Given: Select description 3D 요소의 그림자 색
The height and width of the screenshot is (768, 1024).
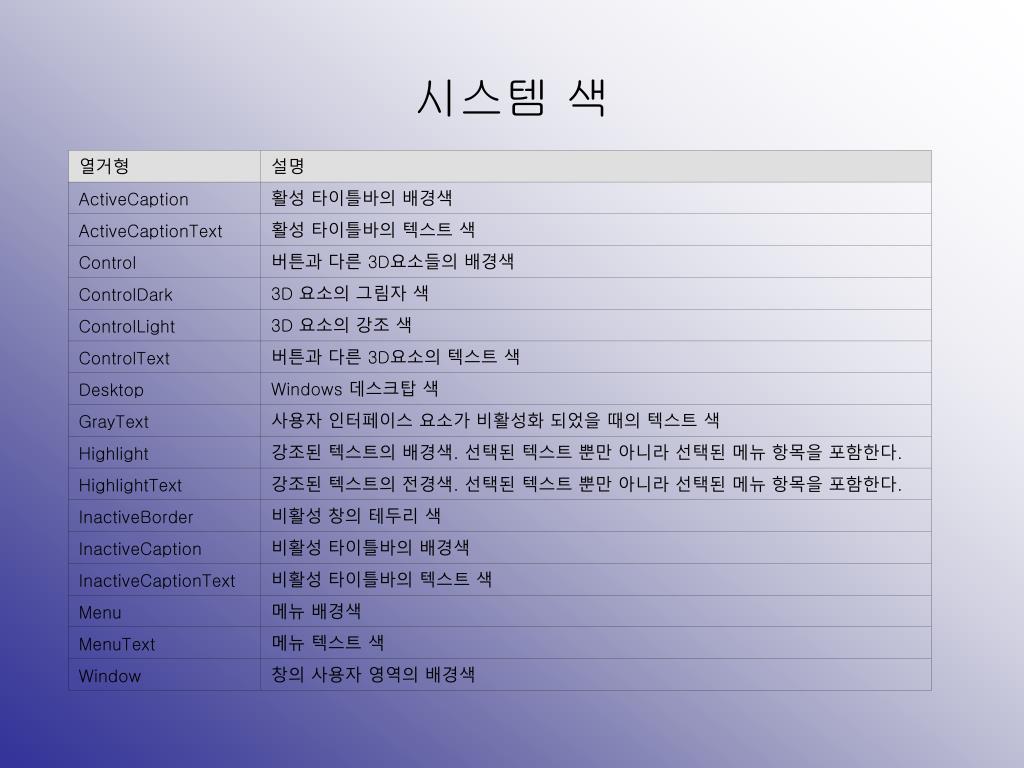Looking at the screenshot, I should tap(350, 293).
